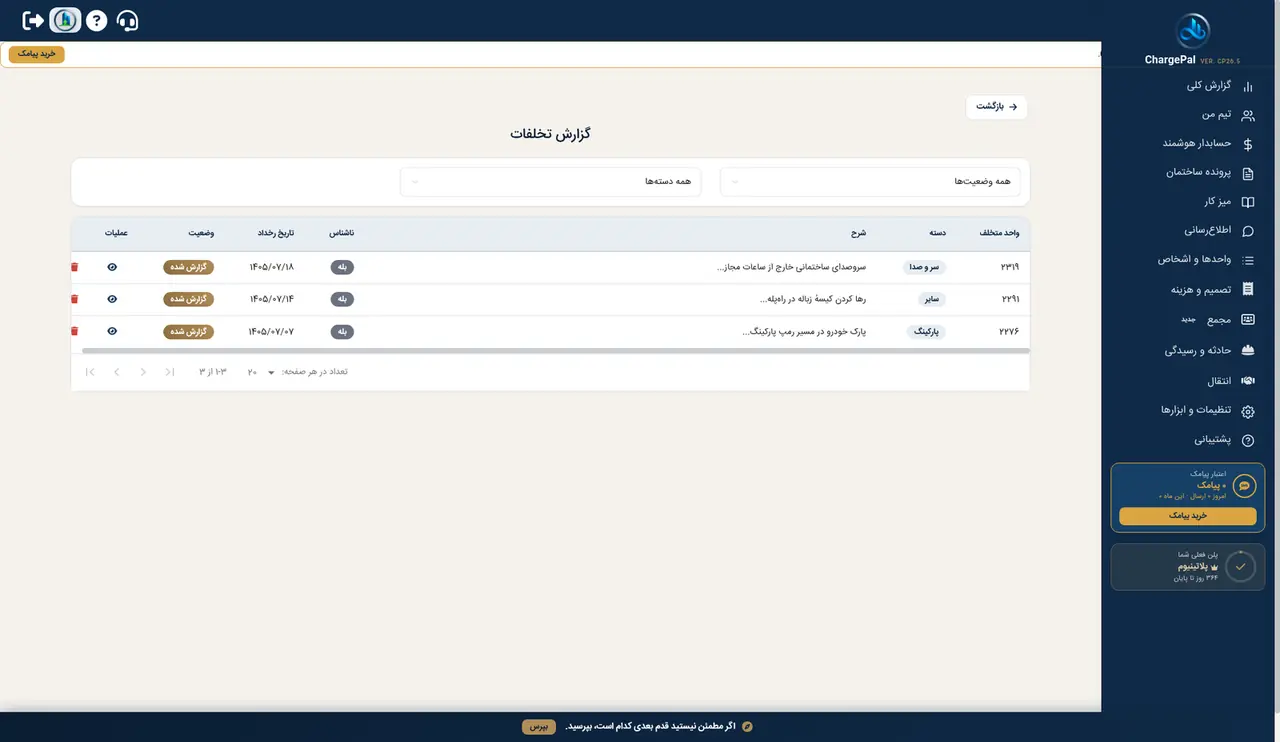The width and height of the screenshot is (1280, 742).
Task: Click the بازگشت back button
Action: (x=997, y=107)
